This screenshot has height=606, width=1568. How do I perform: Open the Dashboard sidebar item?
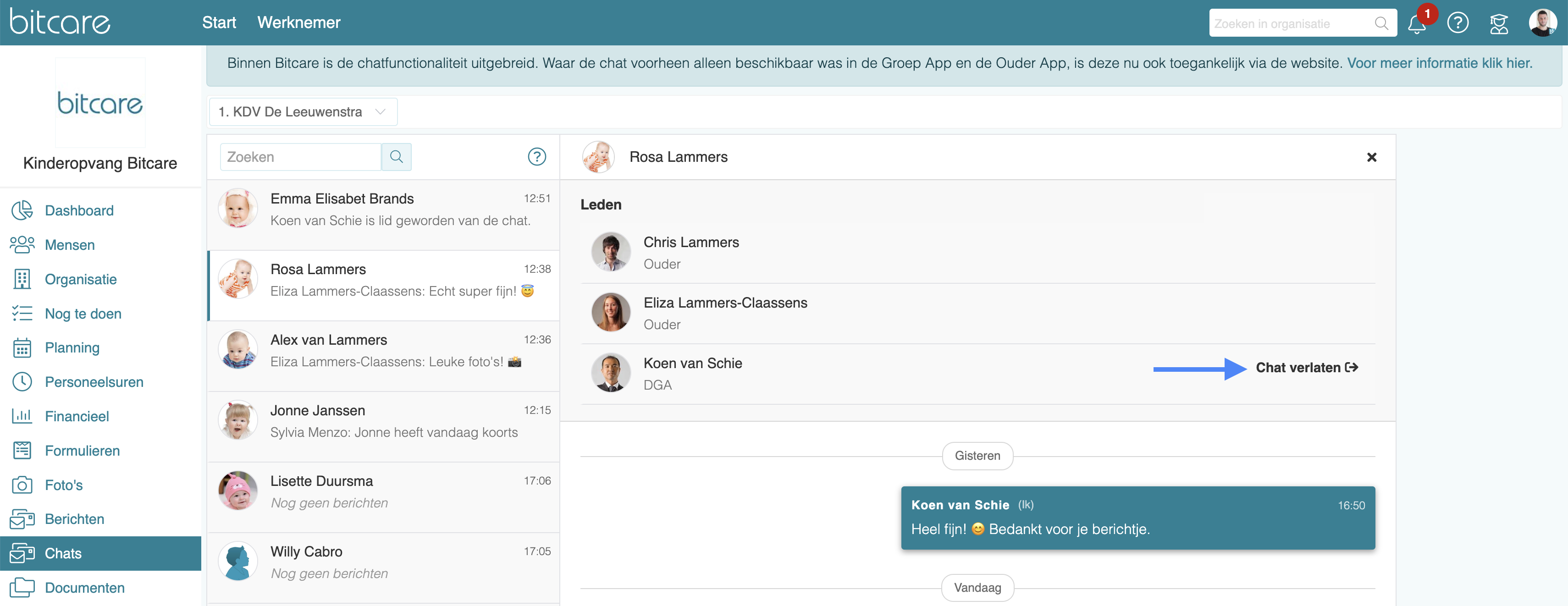78,210
